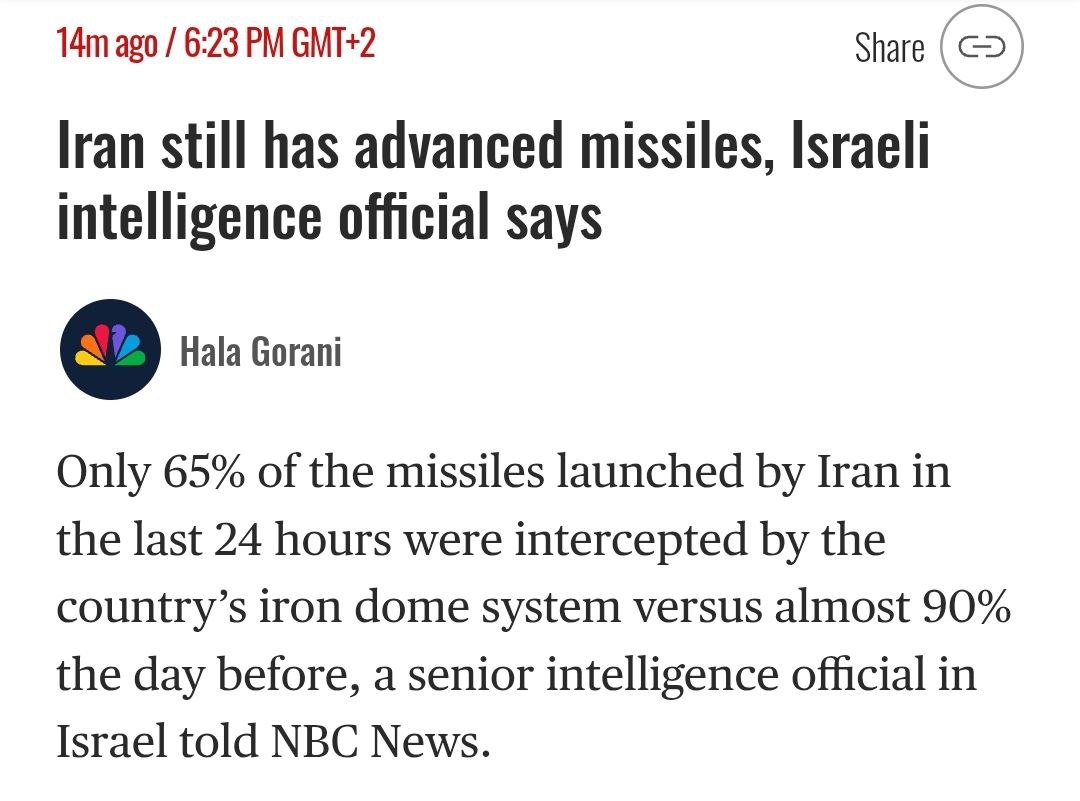
Task: Open author Hala Gorani's name link
Action: 260,351
